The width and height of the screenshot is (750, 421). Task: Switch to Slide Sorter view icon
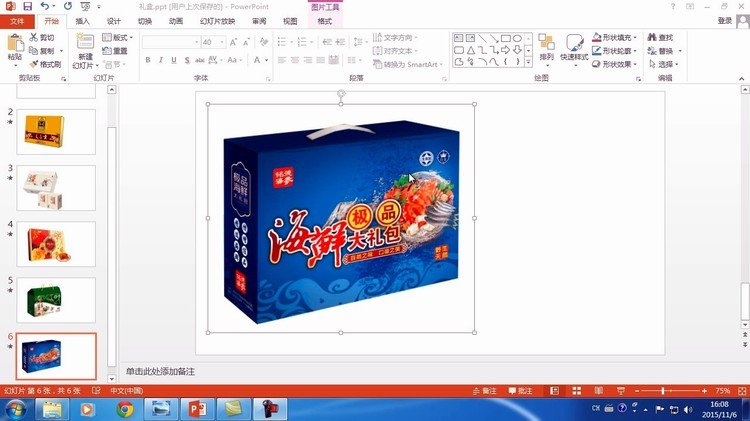click(x=577, y=391)
